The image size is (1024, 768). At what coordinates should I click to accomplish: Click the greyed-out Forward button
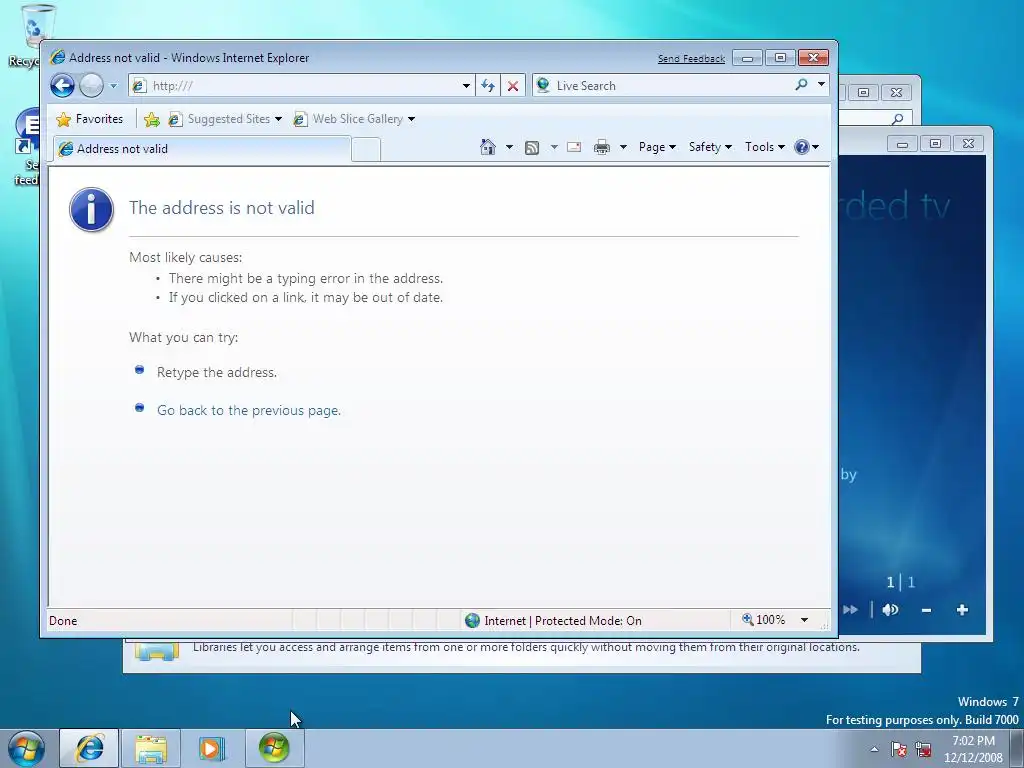point(91,86)
